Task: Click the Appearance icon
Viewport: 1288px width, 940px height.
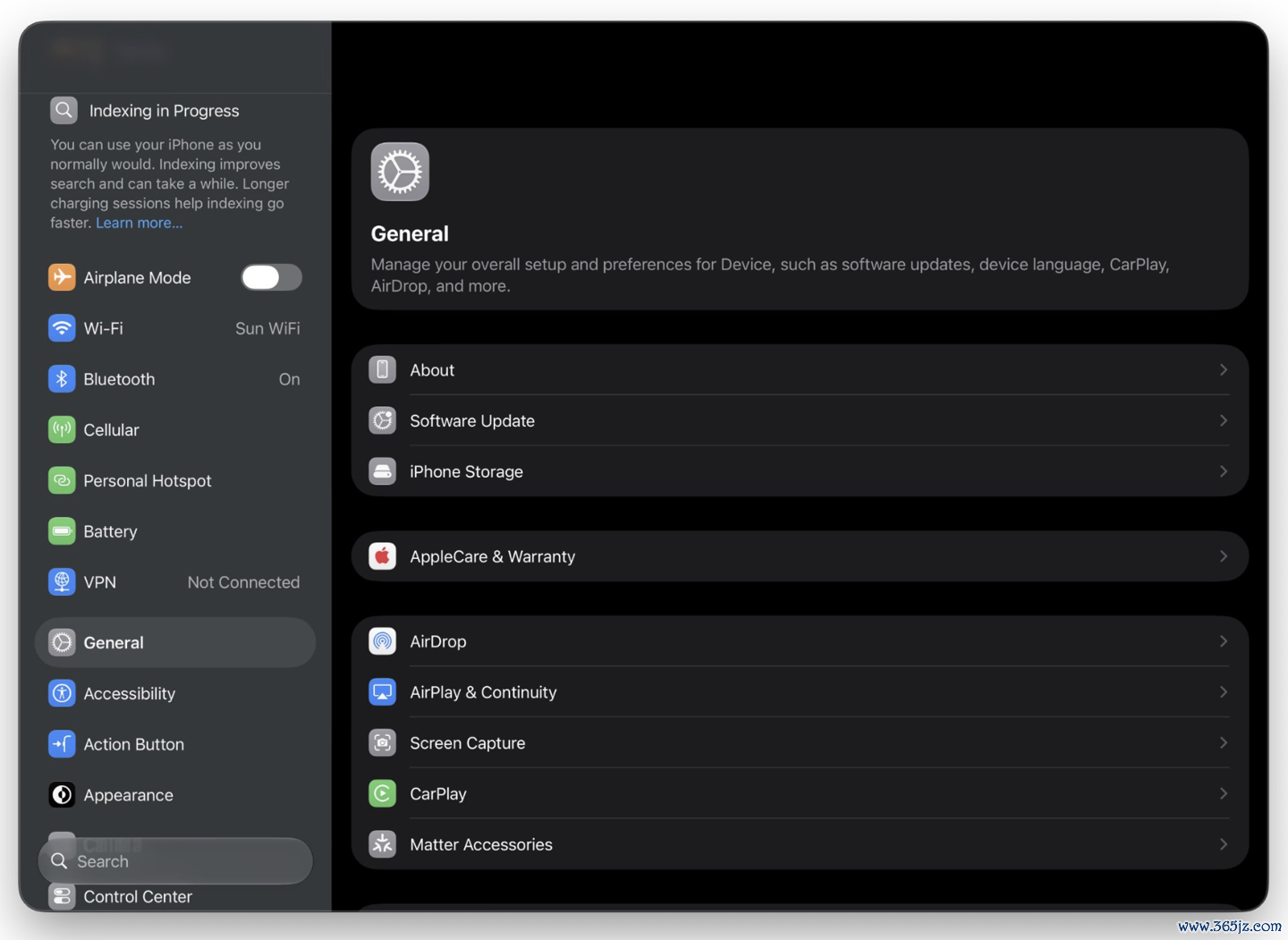Action: 62,795
